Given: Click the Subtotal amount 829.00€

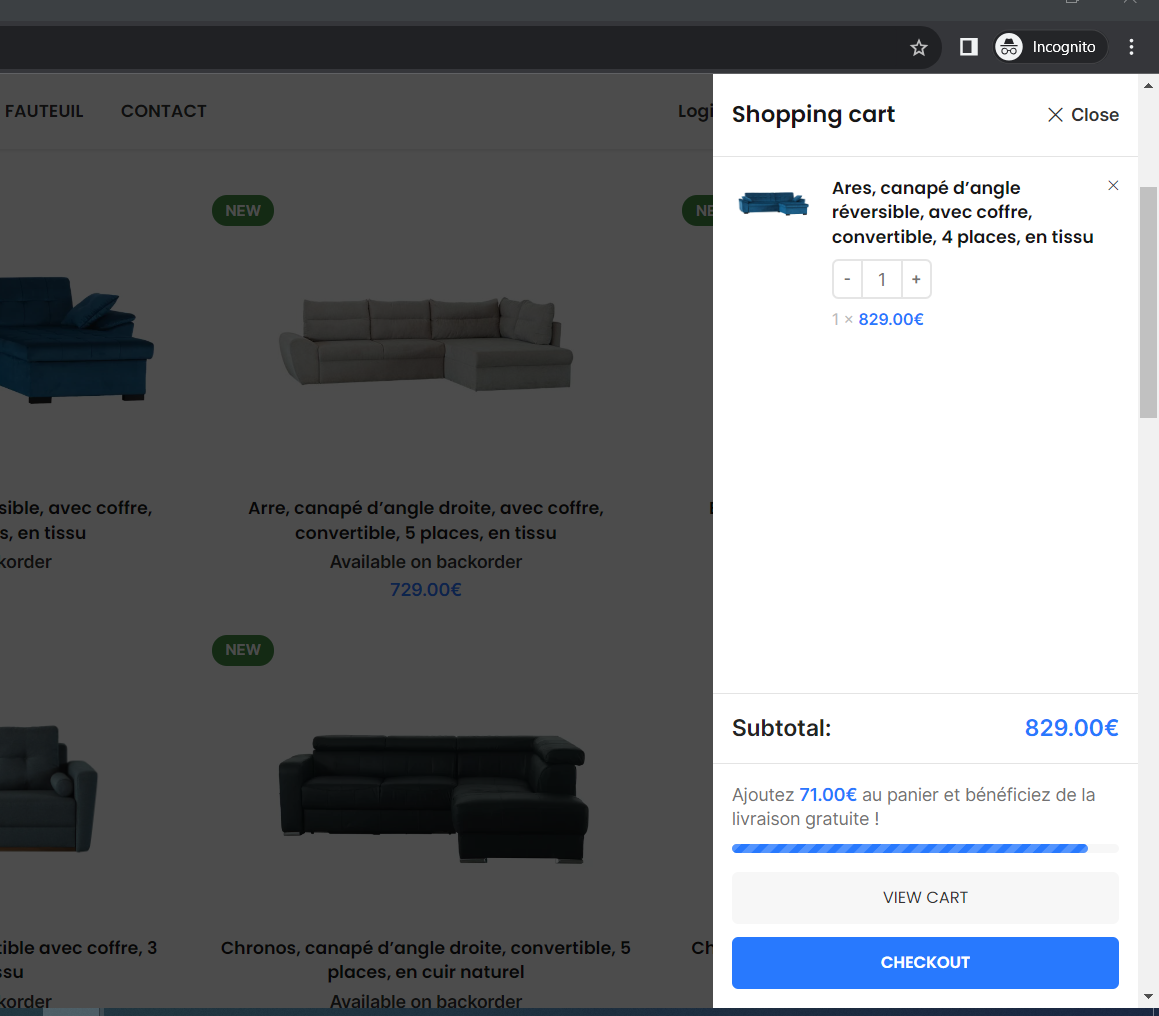Looking at the screenshot, I should (x=1071, y=728).
